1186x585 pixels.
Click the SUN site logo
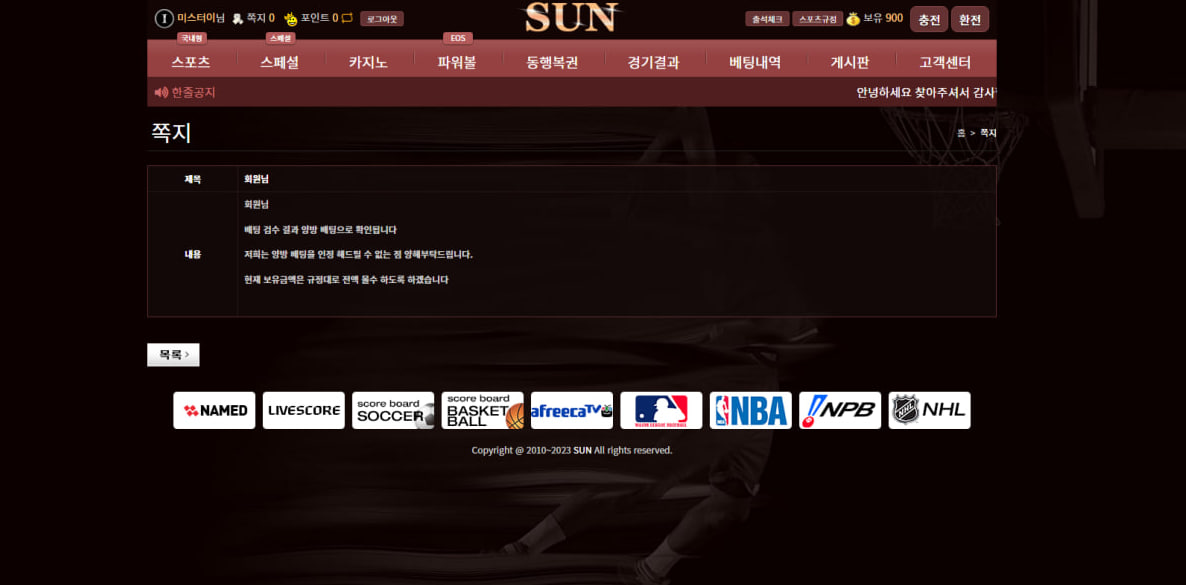tap(571, 17)
